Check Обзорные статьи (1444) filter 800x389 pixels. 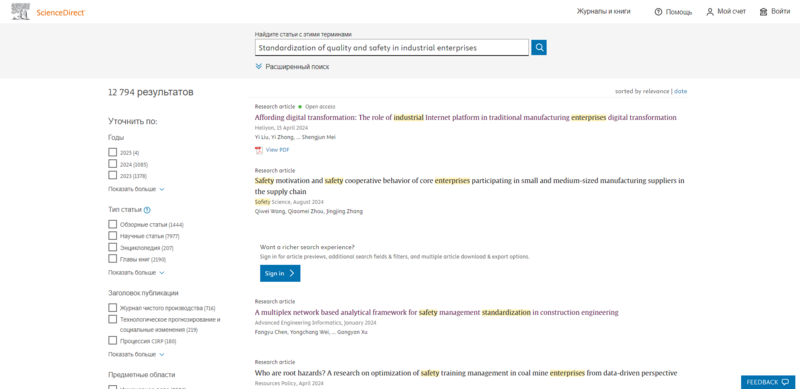(x=113, y=224)
